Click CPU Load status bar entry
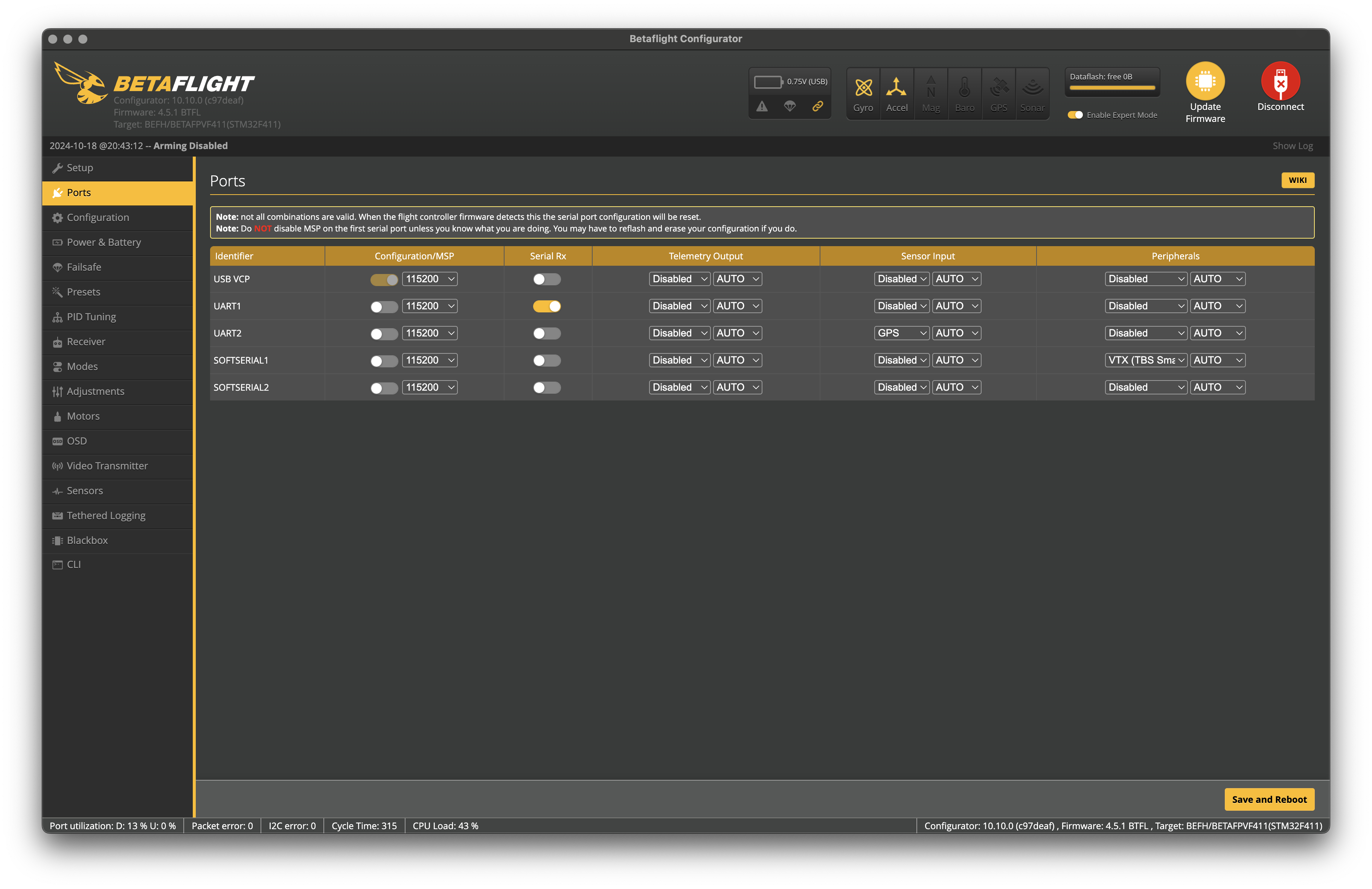 point(445,826)
